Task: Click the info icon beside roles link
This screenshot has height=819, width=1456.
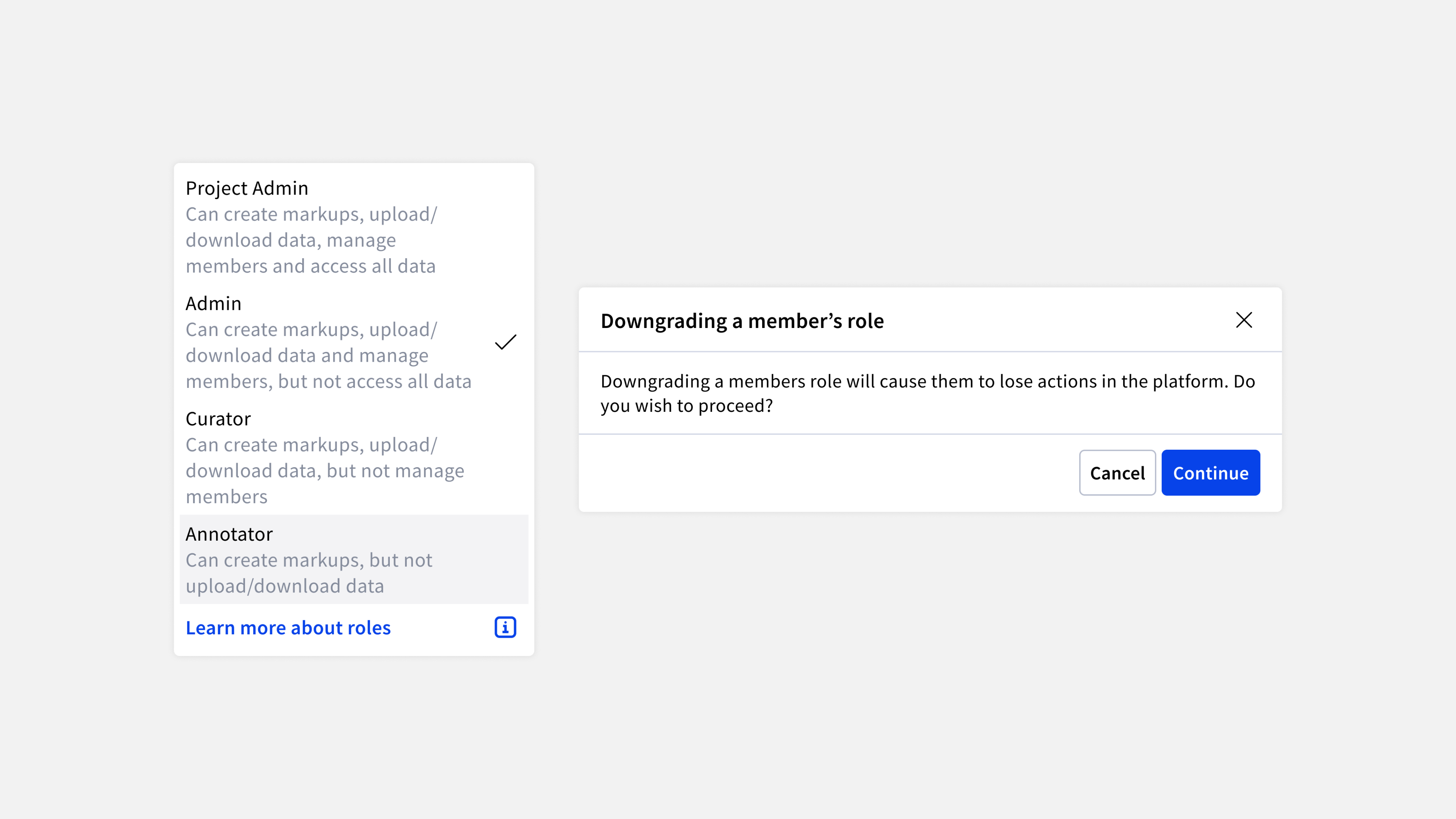Action: (505, 628)
